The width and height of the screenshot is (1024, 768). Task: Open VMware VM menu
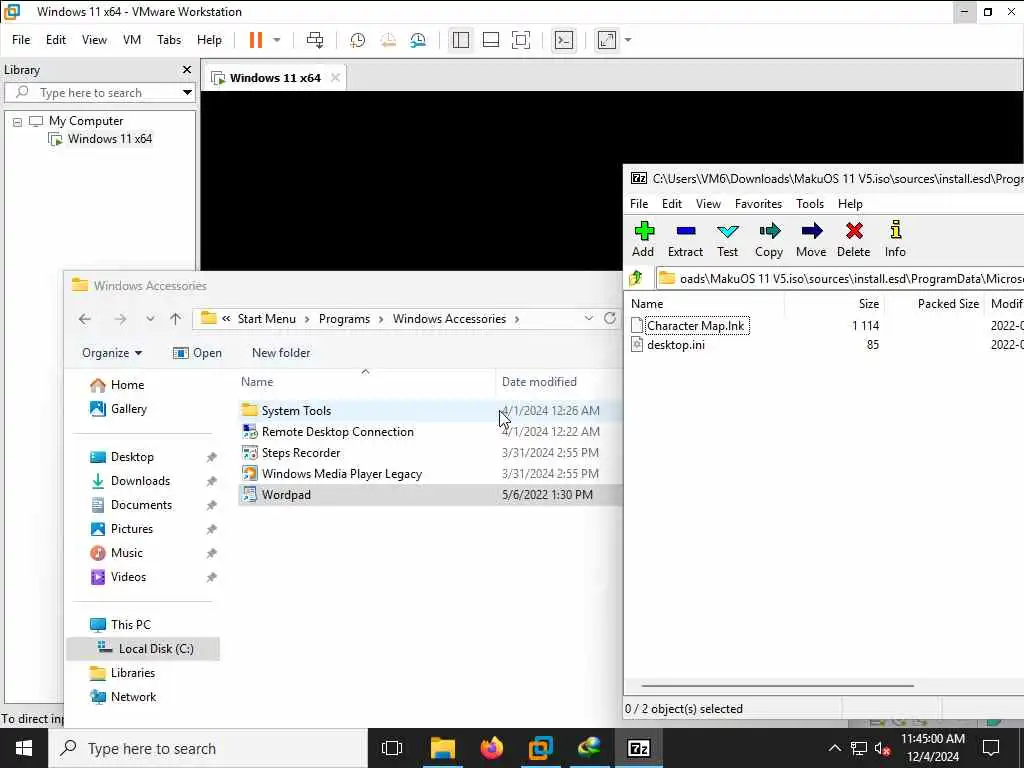pyautogui.click(x=132, y=40)
